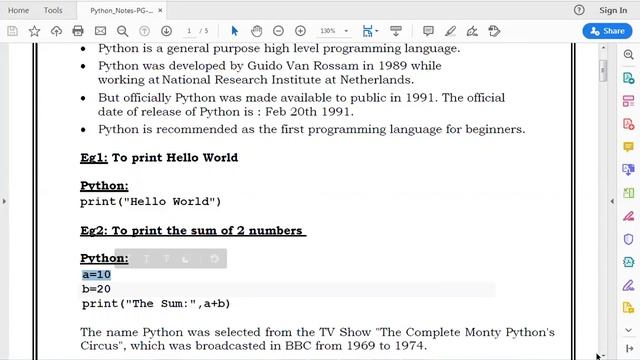Click heading Eg2: To print the sum
The image size is (640, 360).
point(193,231)
